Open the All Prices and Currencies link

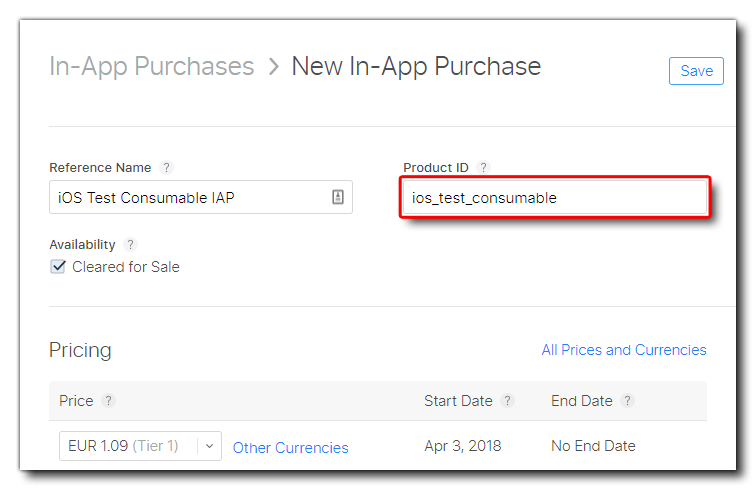pyautogui.click(x=624, y=350)
